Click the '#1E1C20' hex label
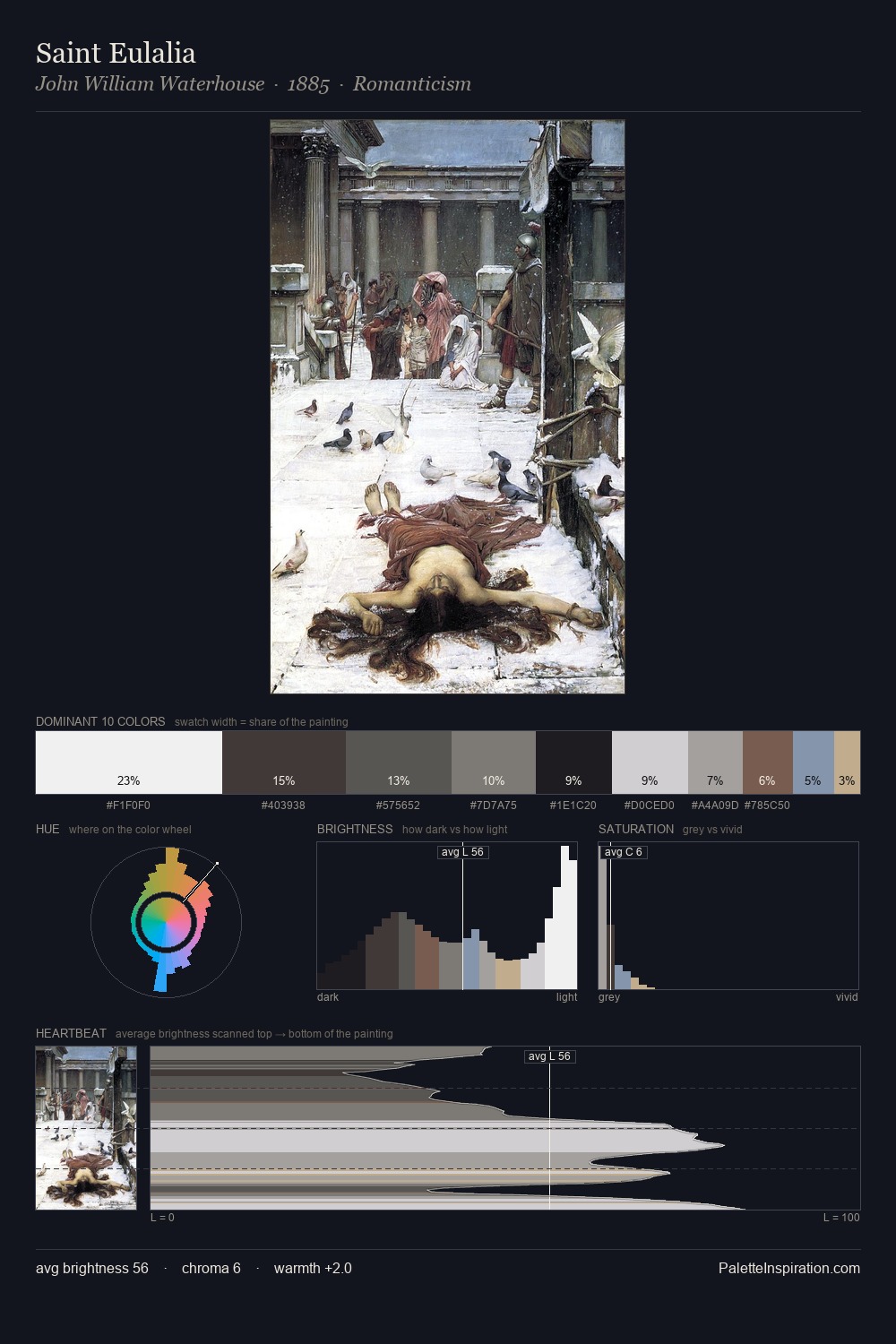This screenshot has height=1344, width=896. (x=573, y=805)
